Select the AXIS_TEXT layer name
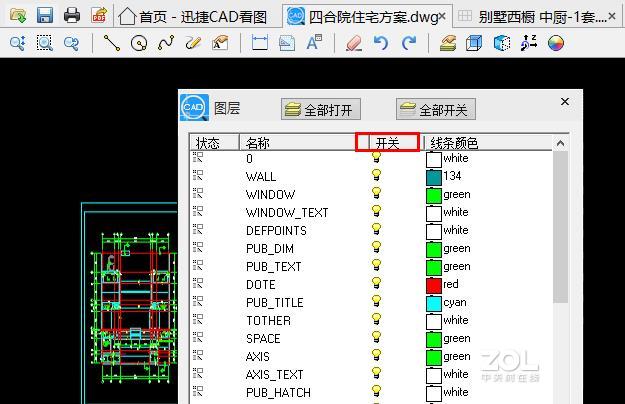 [x=275, y=375]
